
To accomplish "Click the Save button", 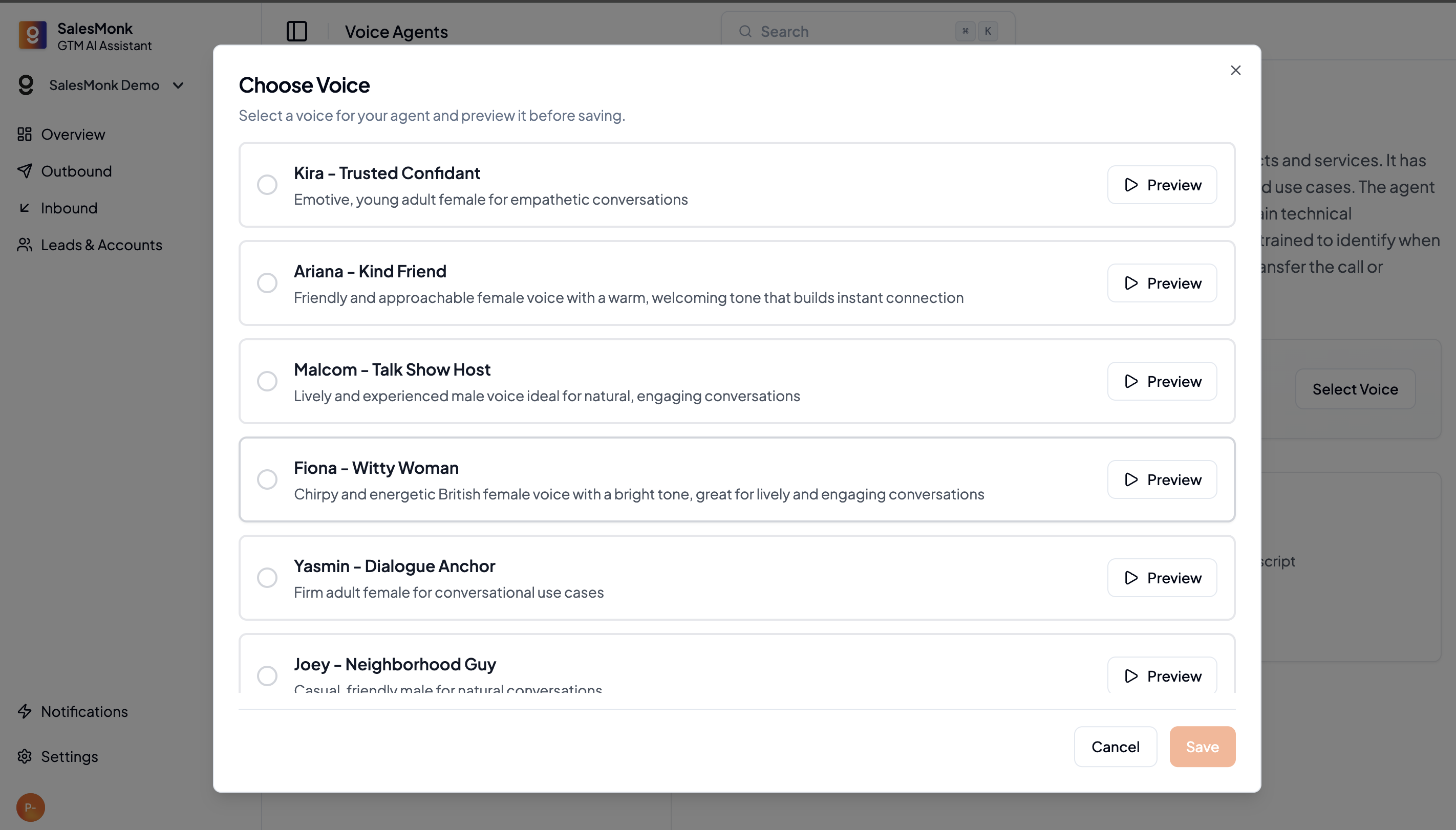I will [x=1202, y=746].
